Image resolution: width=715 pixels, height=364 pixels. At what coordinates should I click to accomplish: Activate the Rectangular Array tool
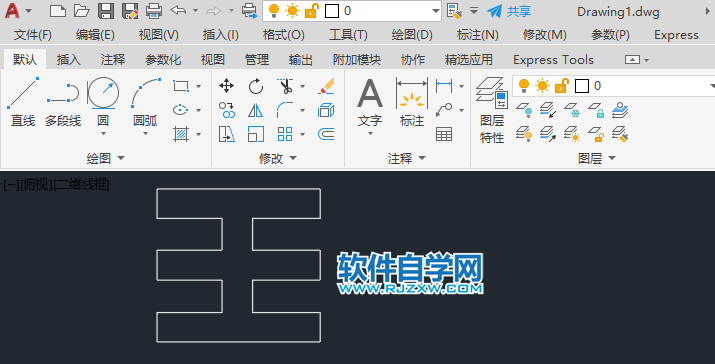pyautogui.click(x=285, y=134)
